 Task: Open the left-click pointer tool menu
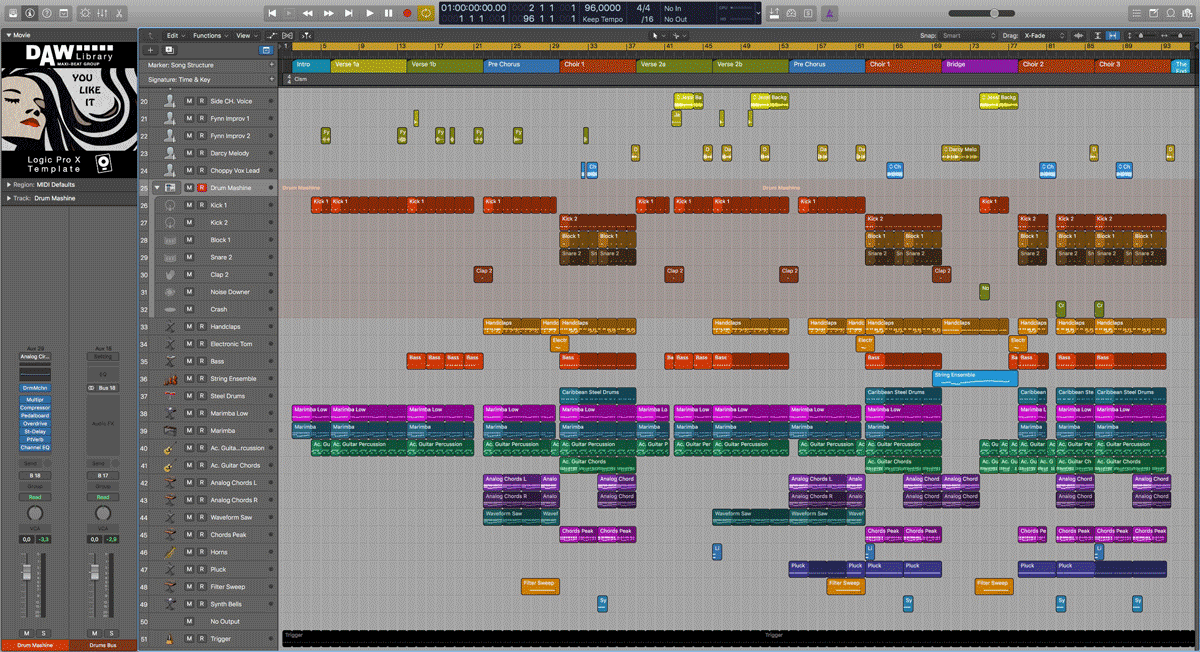tap(659, 35)
